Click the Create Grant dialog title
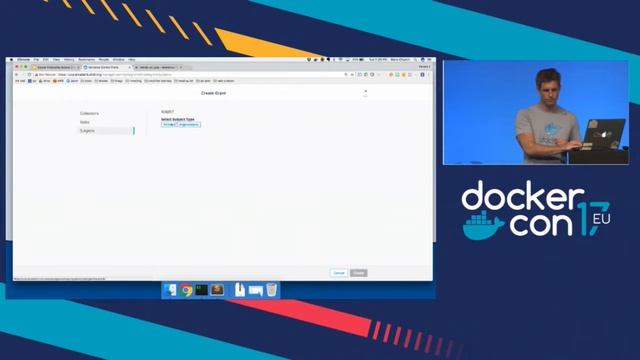Screen dimensions: 640x360 pos(213,93)
